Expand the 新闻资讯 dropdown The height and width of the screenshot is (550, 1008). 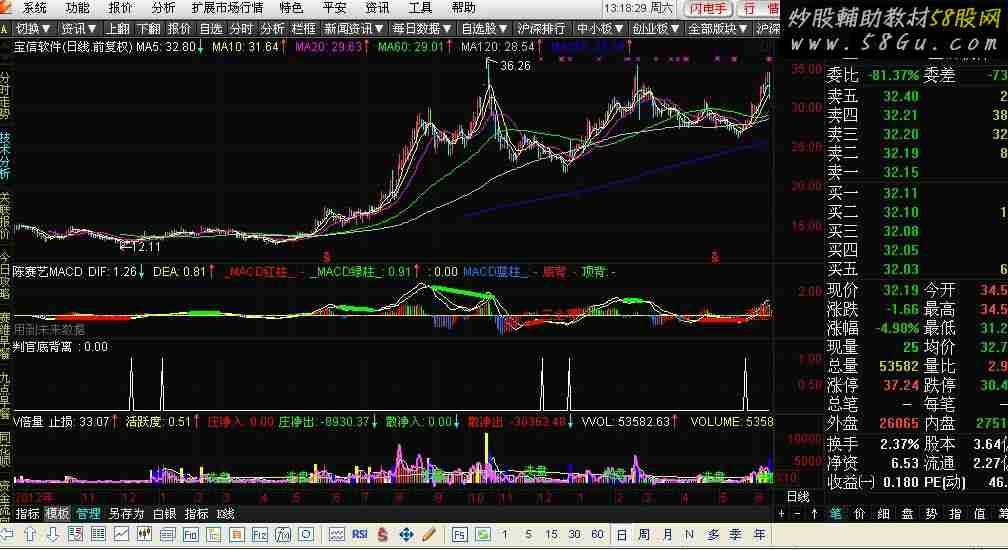(x=354, y=29)
